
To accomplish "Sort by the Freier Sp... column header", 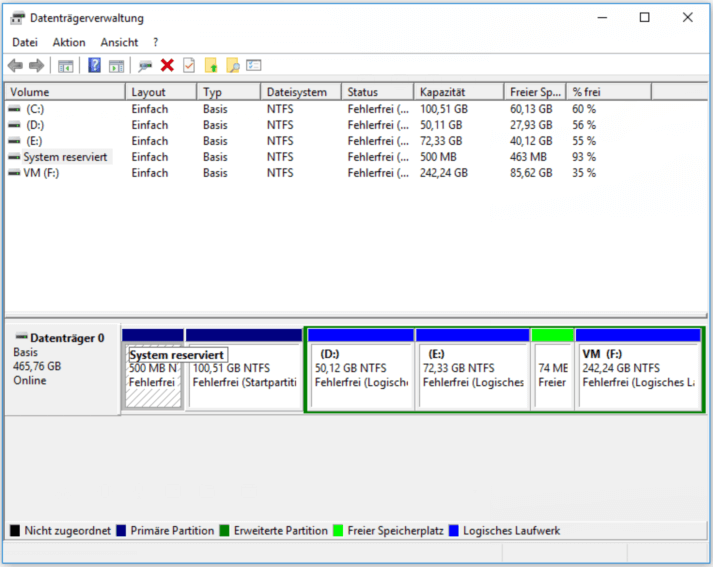I will (x=535, y=92).
